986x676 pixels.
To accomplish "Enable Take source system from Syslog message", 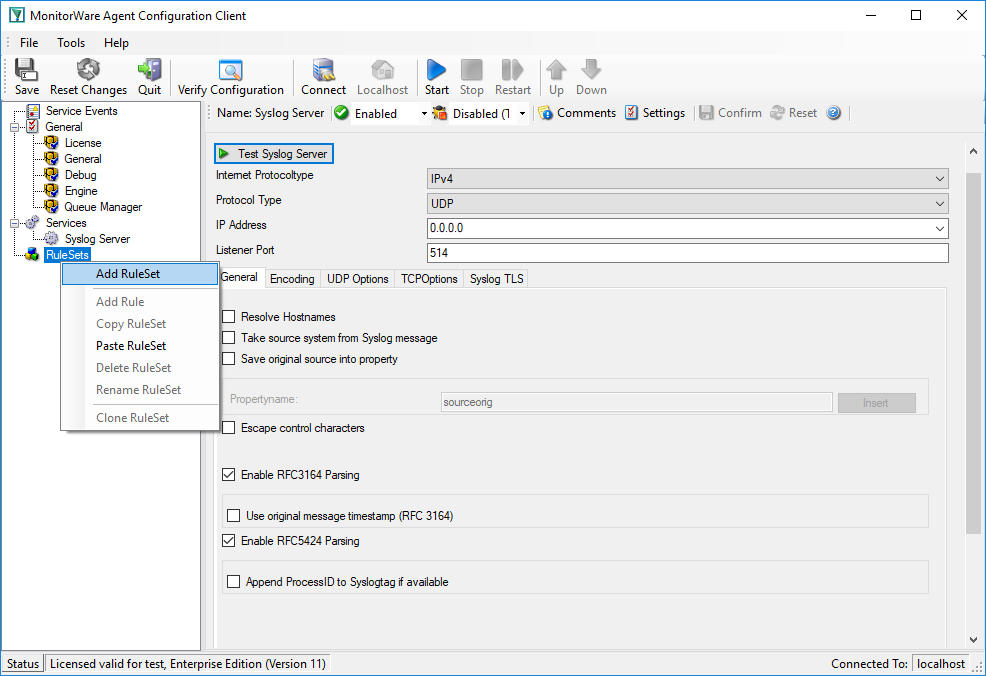I will (229, 338).
